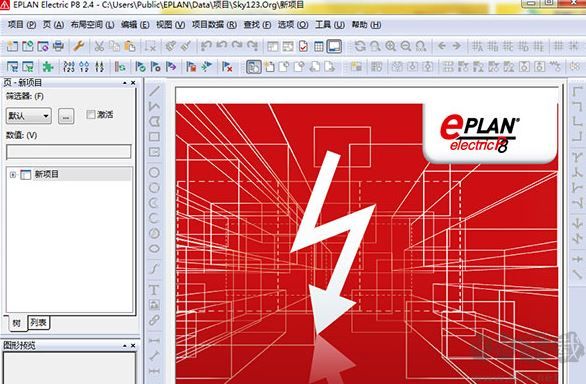Collapse the 页 - 新项目 panel arrow
The height and width of the screenshot is (384, 586).
(125, 83)
